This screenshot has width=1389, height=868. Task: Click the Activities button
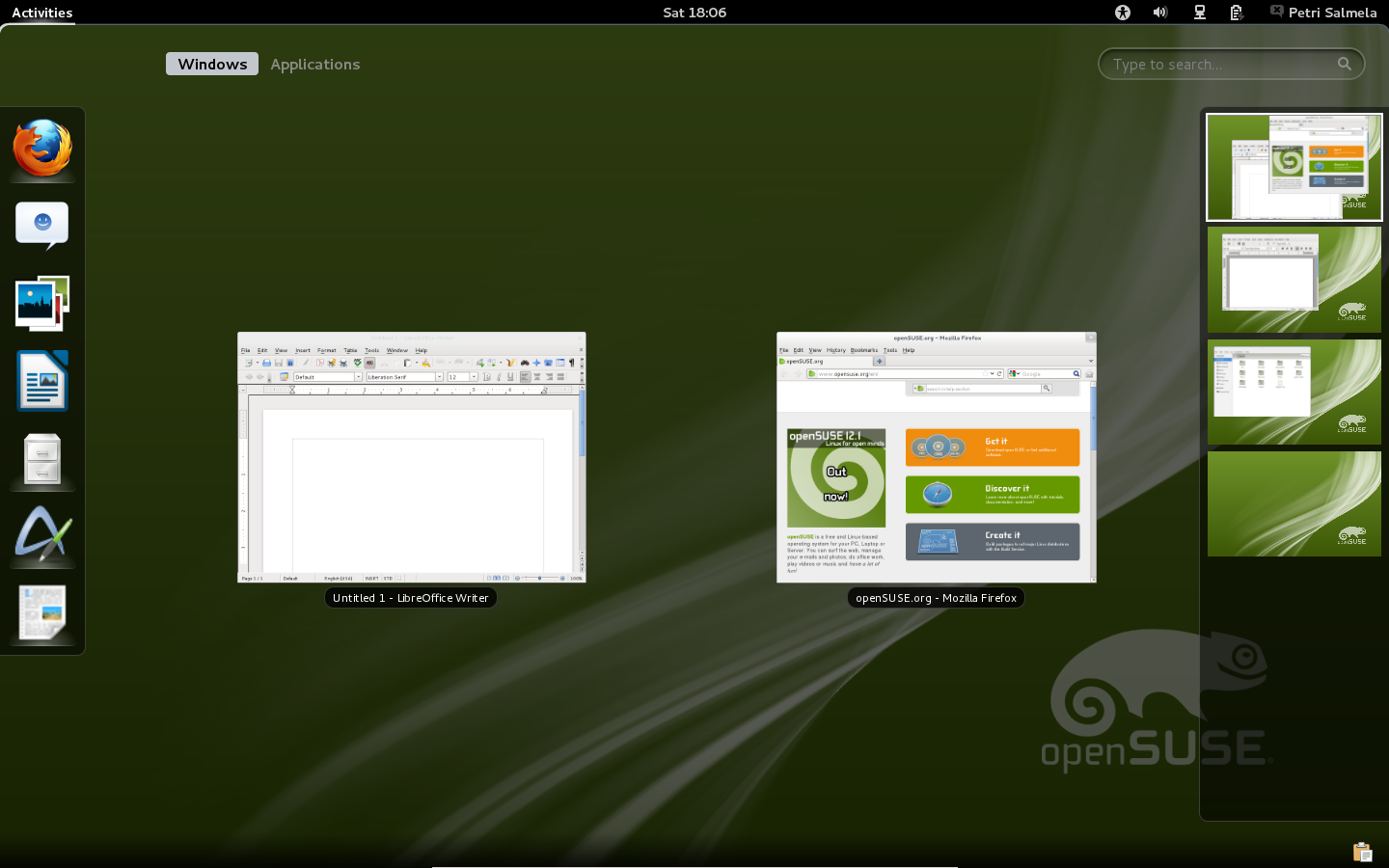42,13
